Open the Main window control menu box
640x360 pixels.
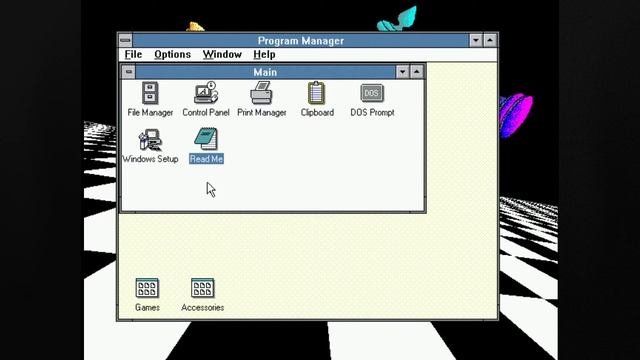129,72
